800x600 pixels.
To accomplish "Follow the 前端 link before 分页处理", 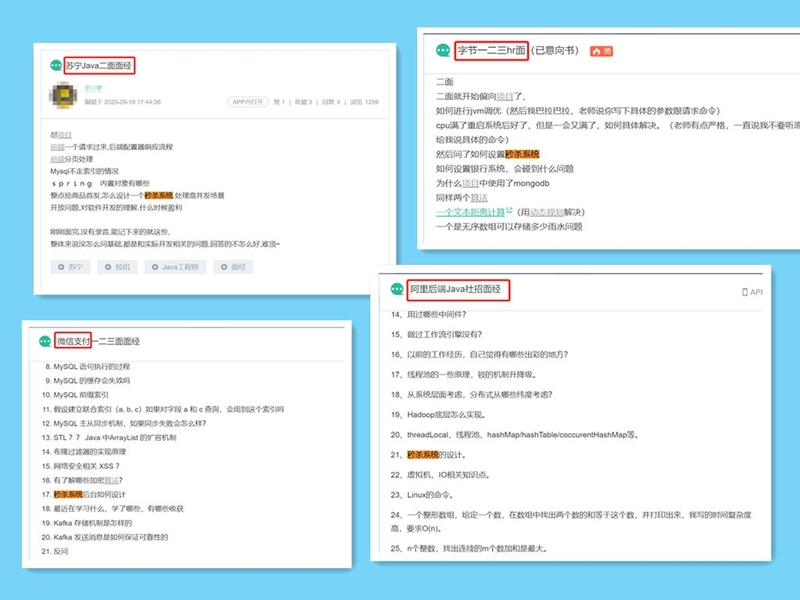I will click(x=57, y=159).
